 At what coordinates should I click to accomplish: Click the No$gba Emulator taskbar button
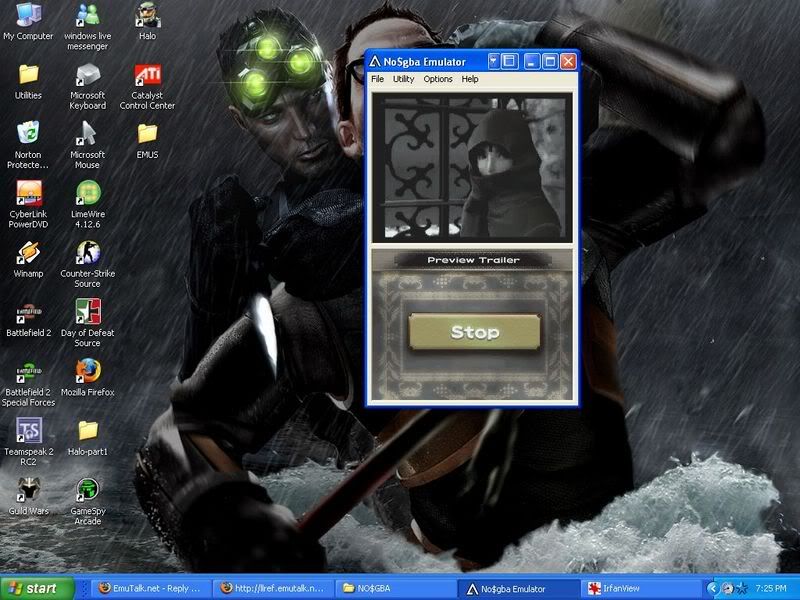pos(518,589)
